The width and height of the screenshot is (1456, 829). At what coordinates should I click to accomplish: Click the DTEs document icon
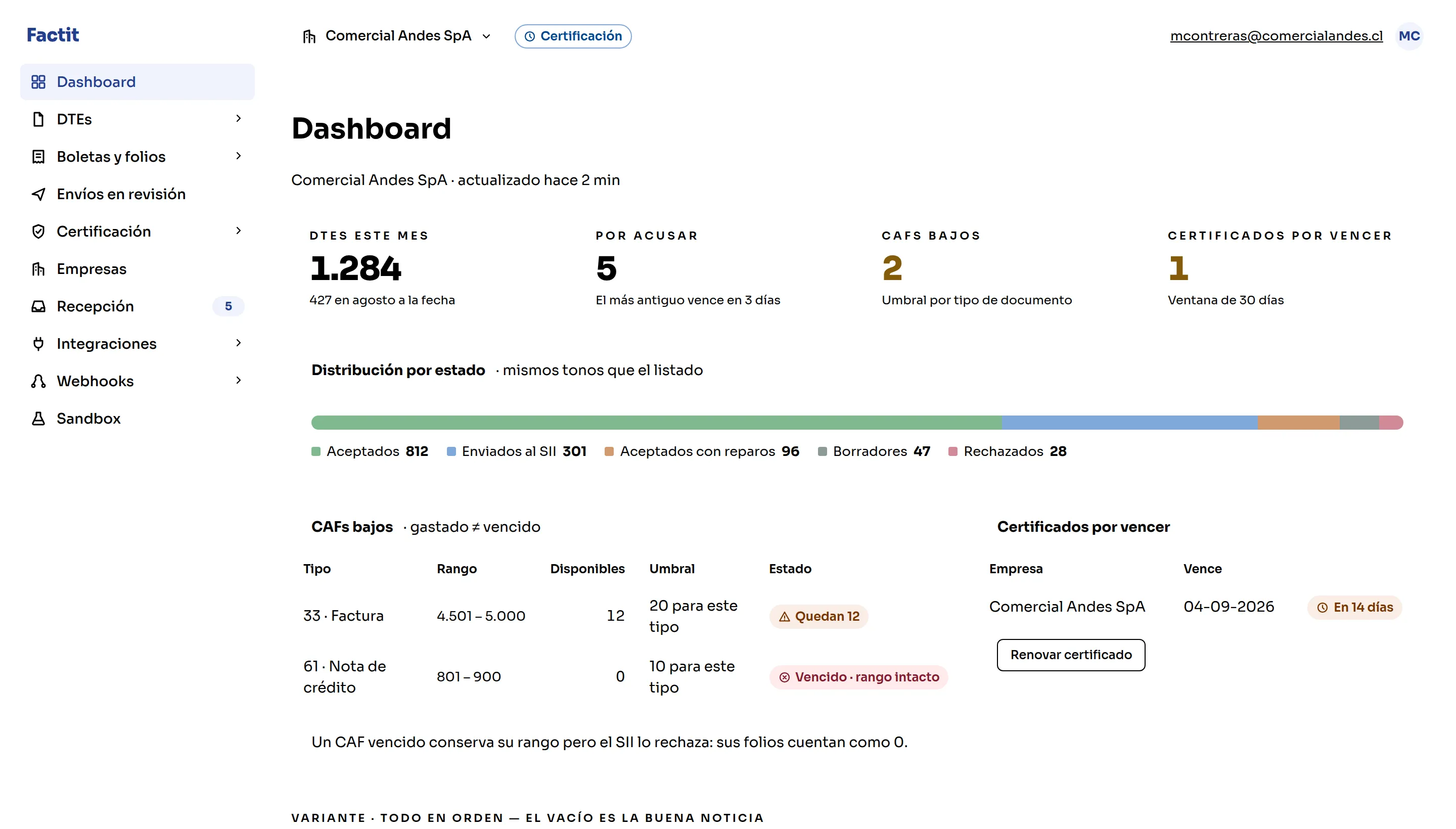38,119
